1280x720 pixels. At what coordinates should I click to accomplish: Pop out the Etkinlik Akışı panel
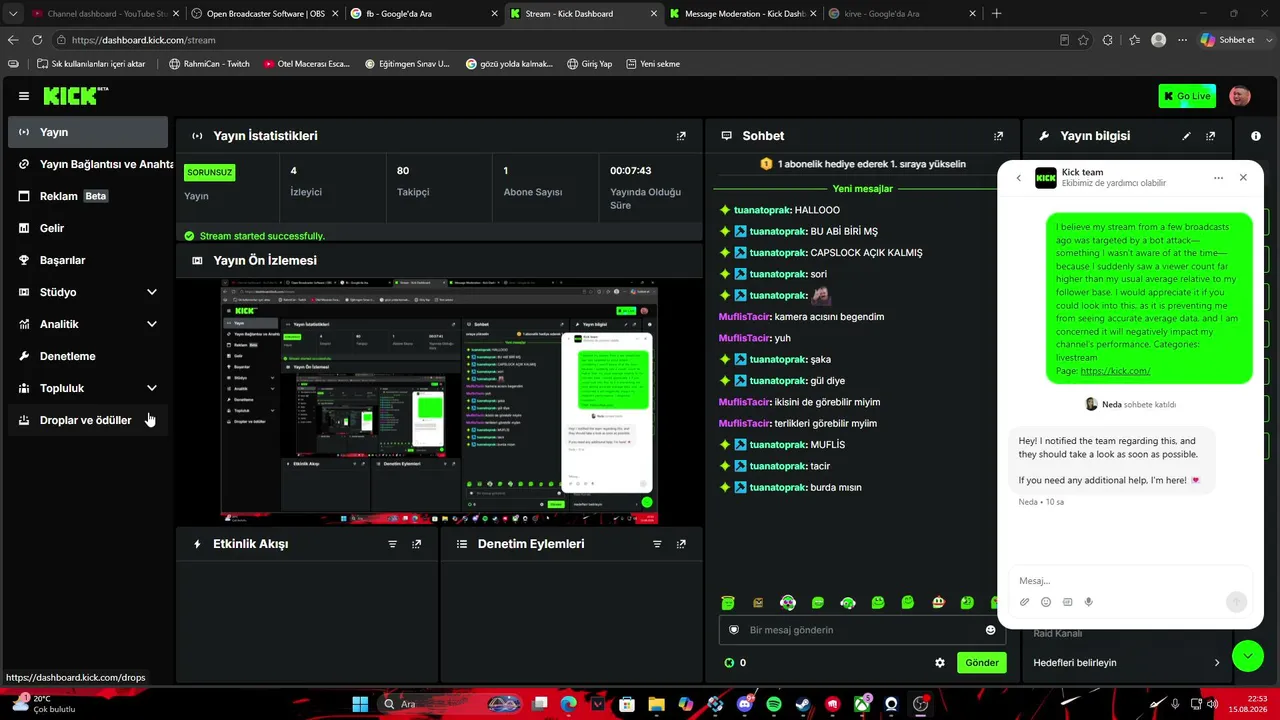point(416,544)
